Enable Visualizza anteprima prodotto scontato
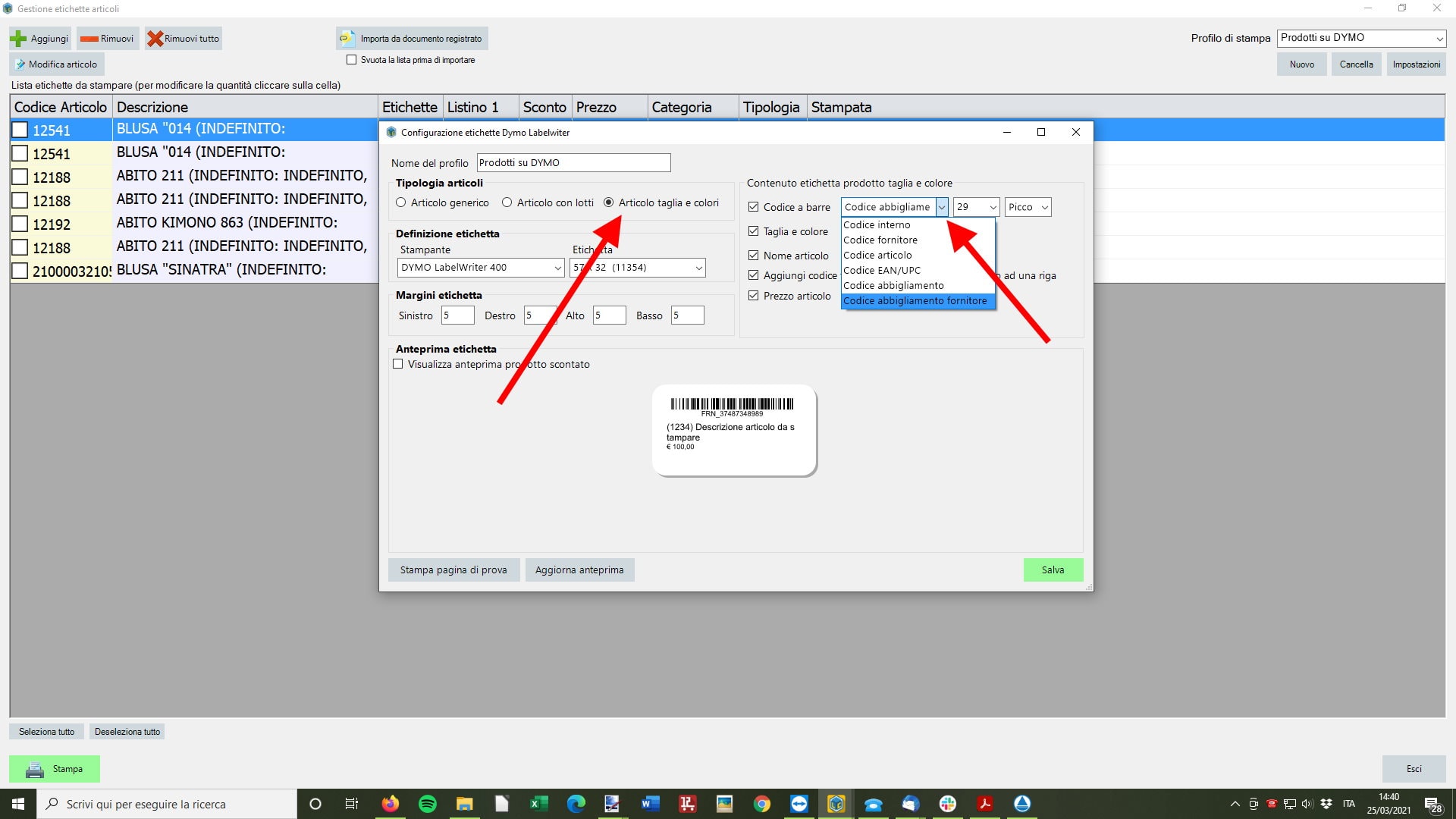The image size is (1456, 819). click(398, 364)
